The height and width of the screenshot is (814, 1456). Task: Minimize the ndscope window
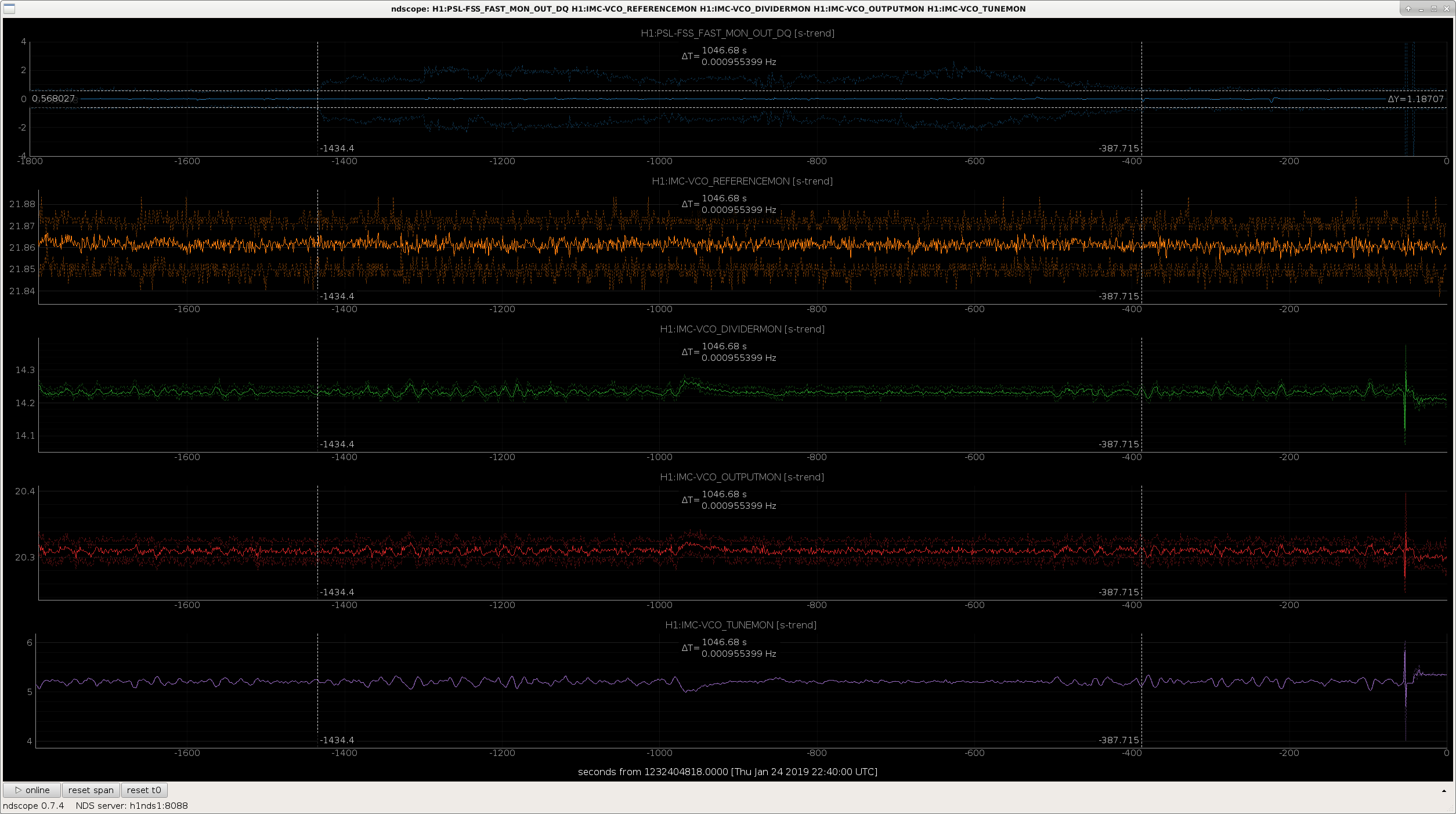[x=1421, y=9]
